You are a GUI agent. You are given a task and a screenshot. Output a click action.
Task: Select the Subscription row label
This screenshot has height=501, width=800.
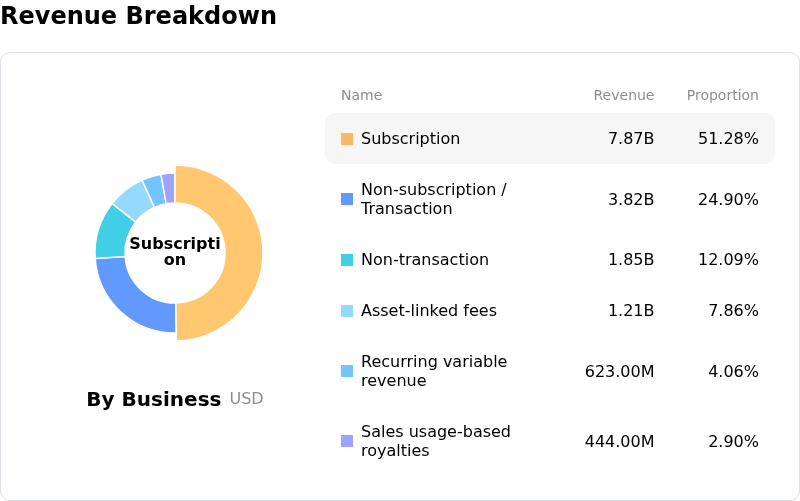410,139
